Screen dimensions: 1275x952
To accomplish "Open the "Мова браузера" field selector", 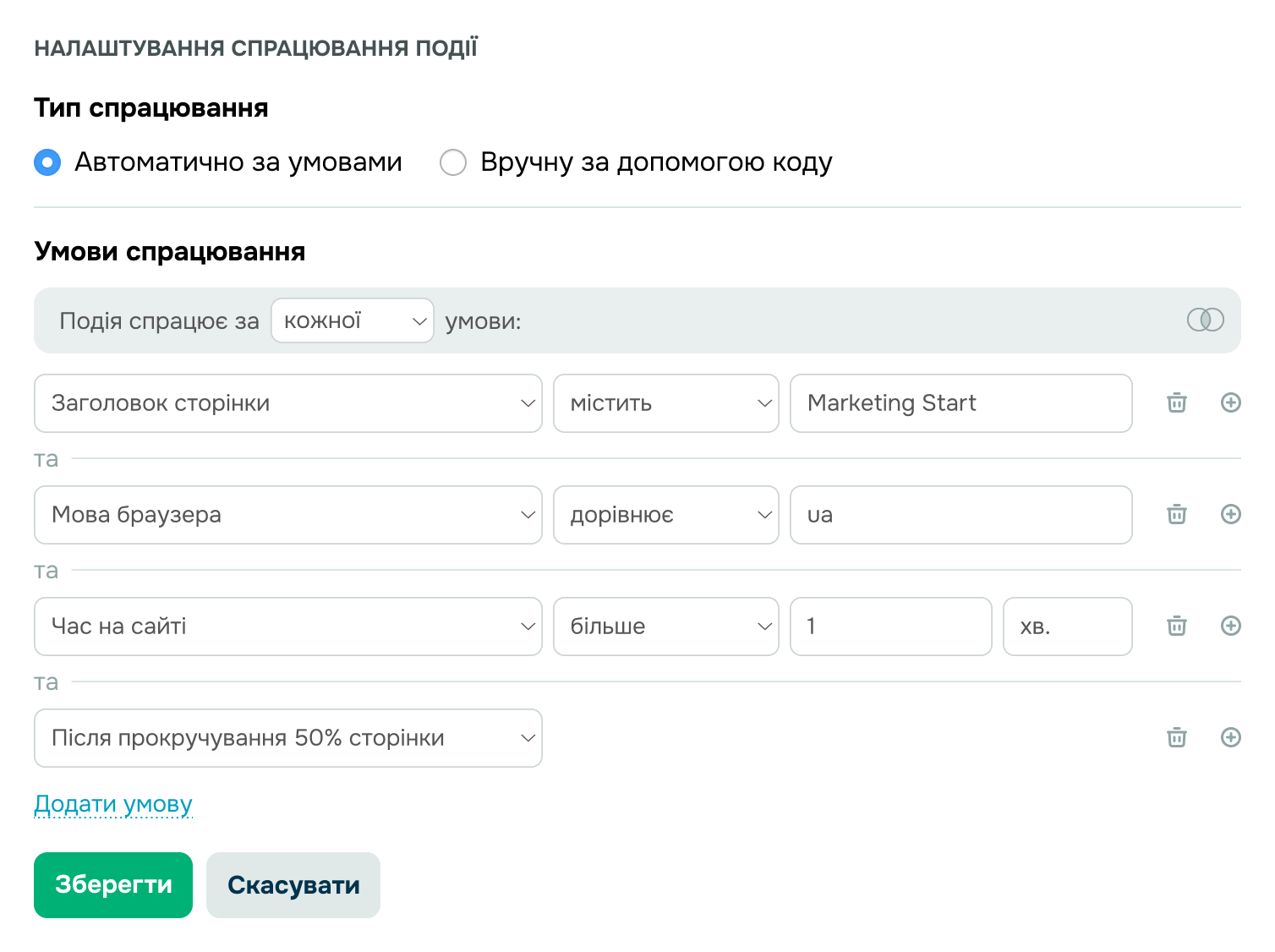I will 287,514.
